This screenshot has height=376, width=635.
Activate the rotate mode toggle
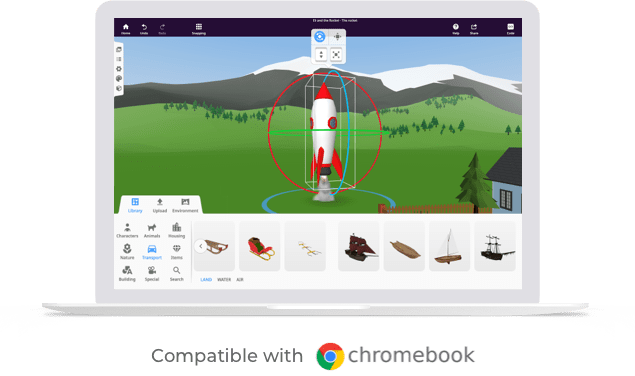[x=320, y=37]
